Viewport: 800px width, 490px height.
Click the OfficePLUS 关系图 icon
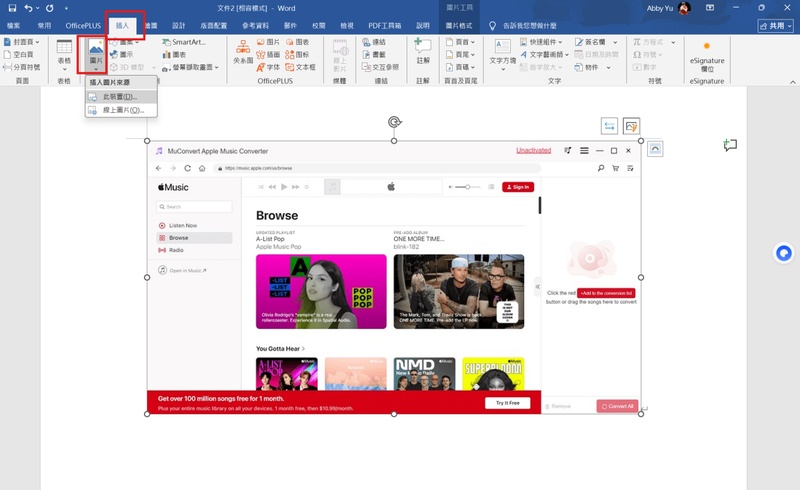pos(243,52)
